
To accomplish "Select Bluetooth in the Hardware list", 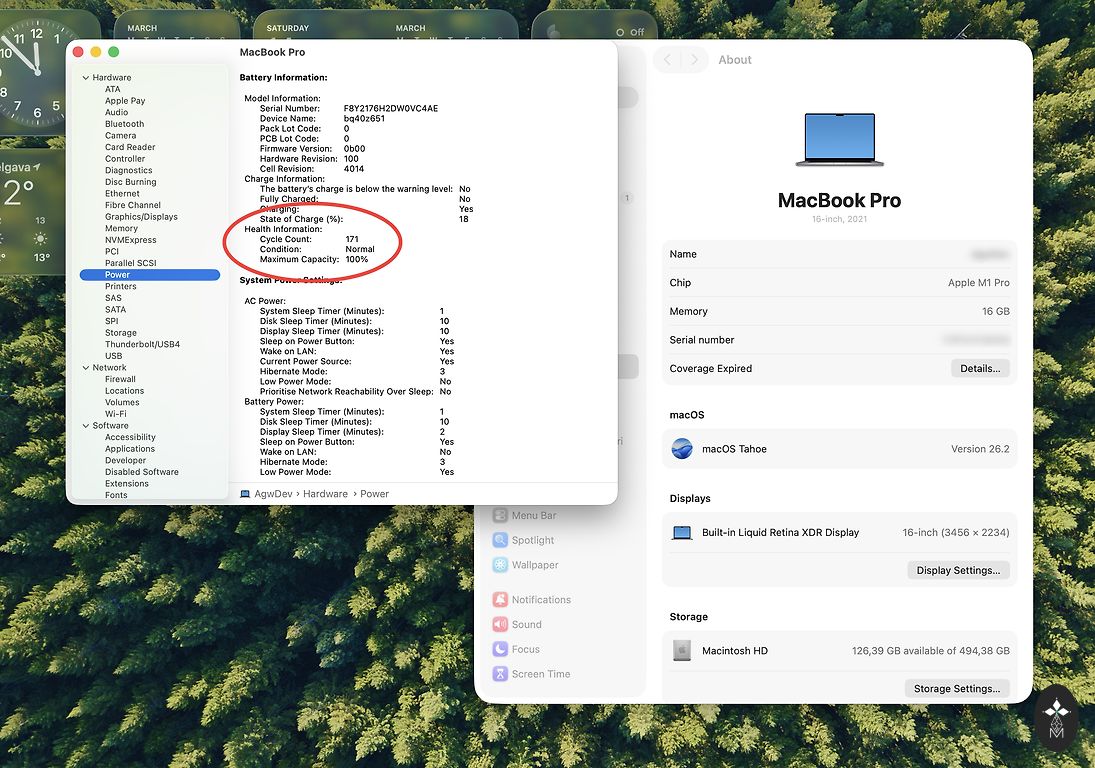I will point(124,124).
